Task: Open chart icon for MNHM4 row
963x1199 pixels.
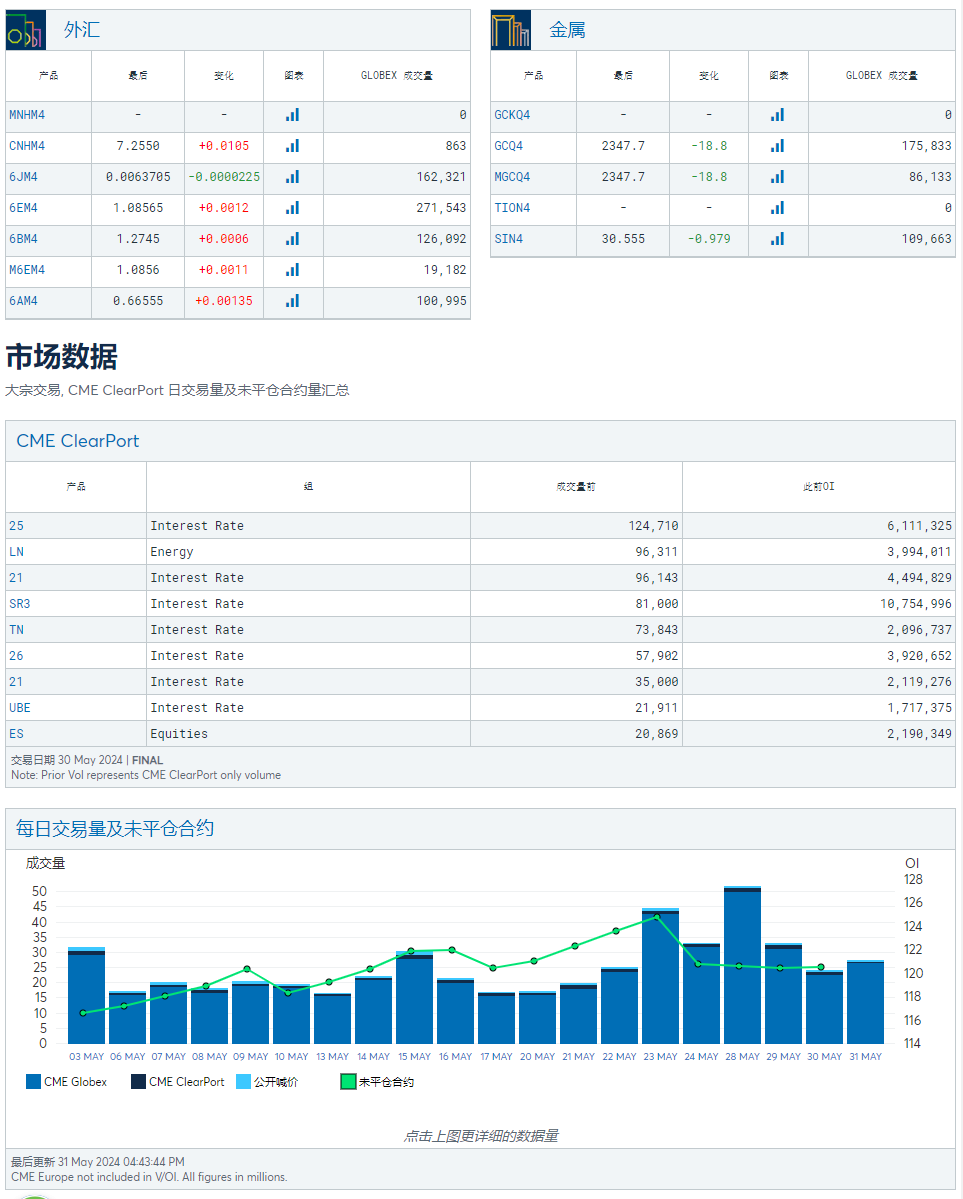Action: pos(292,115)
